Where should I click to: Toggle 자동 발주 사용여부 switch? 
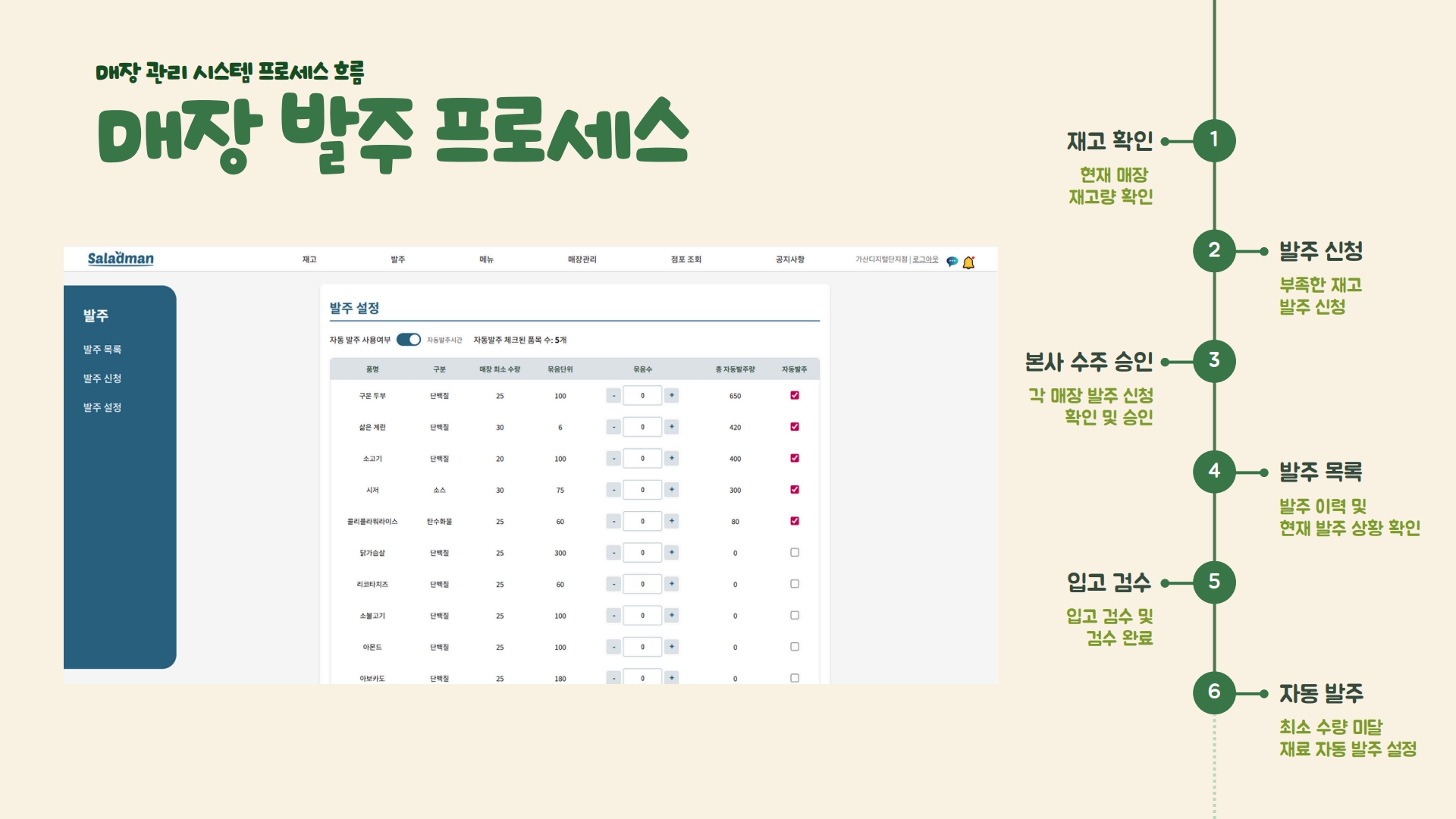point(409,340)
